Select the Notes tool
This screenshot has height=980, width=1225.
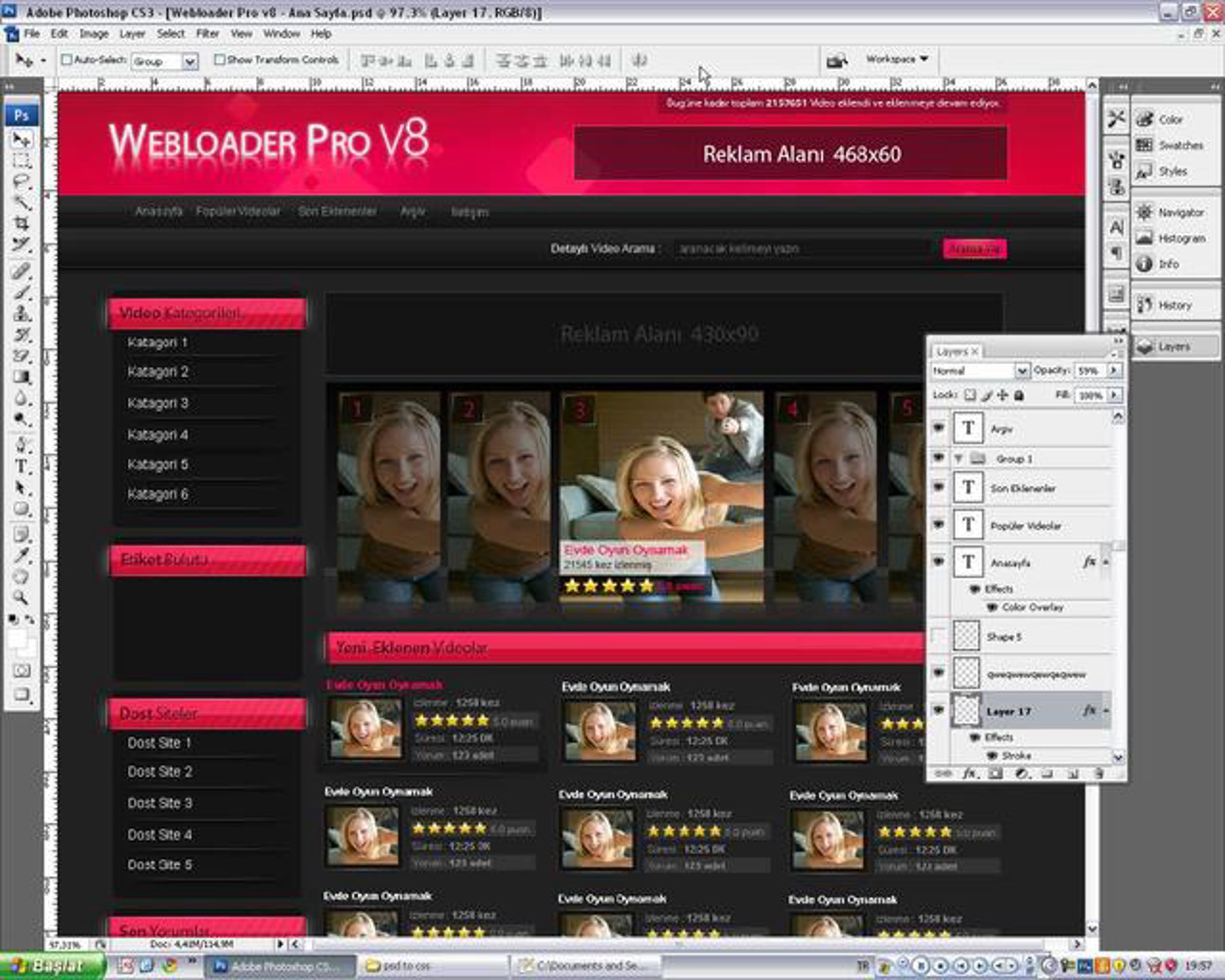click(x=21, y=534)
